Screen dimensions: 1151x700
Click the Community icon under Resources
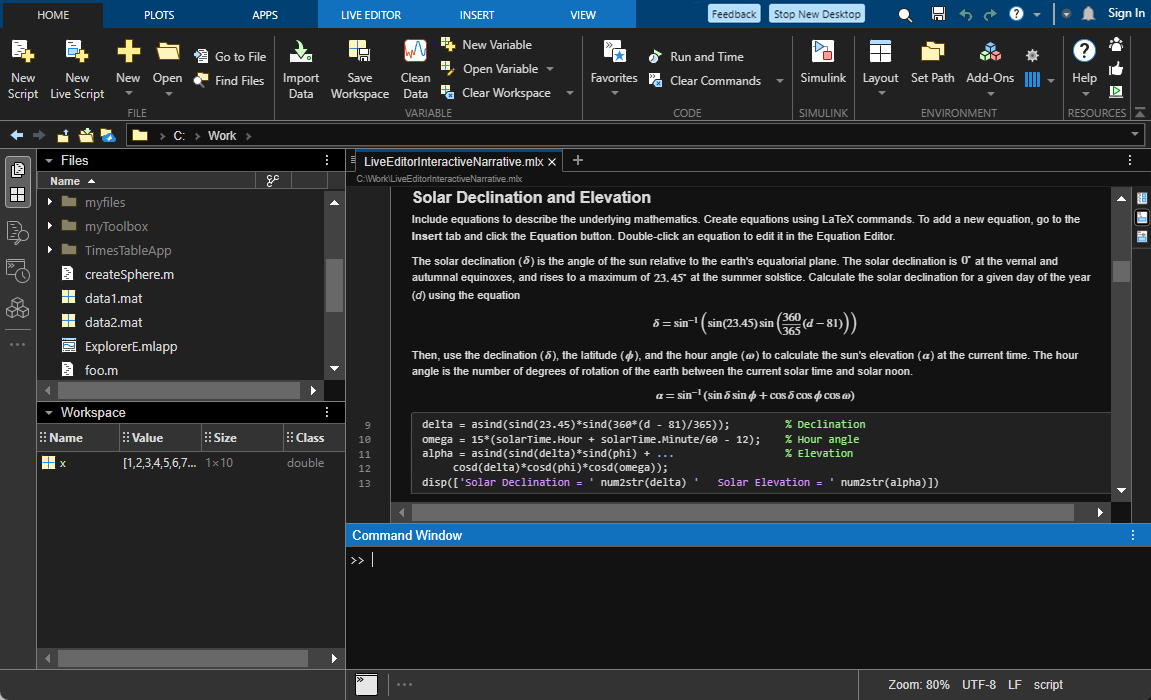[x=1117, y=47]
